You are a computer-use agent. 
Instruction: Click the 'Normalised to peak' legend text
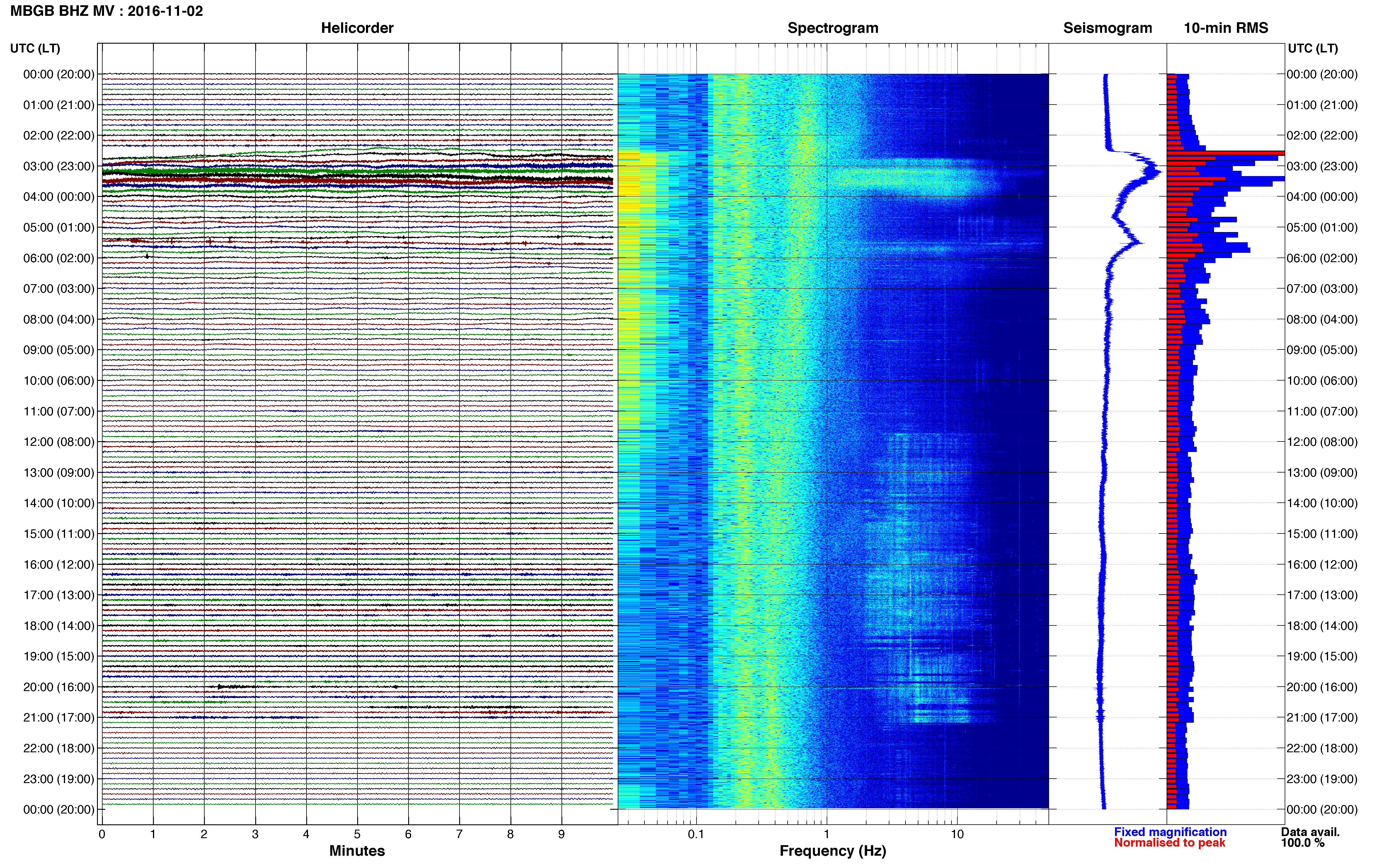(1170, 843)
